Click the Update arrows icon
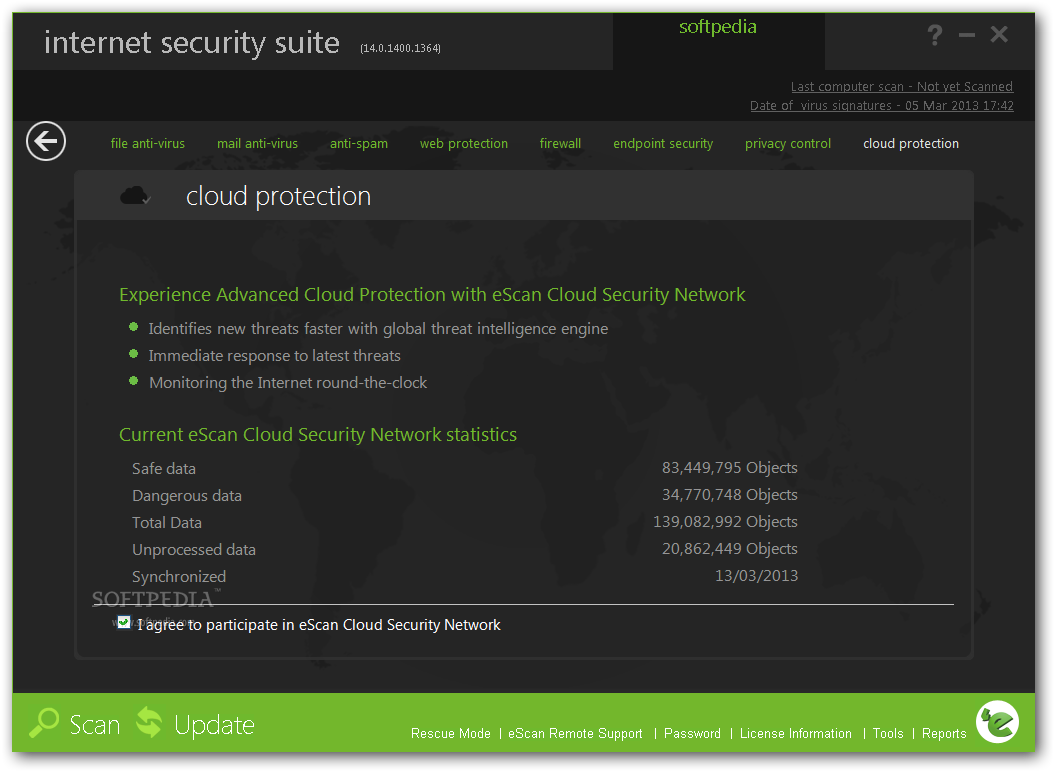 tap(149, 723)
